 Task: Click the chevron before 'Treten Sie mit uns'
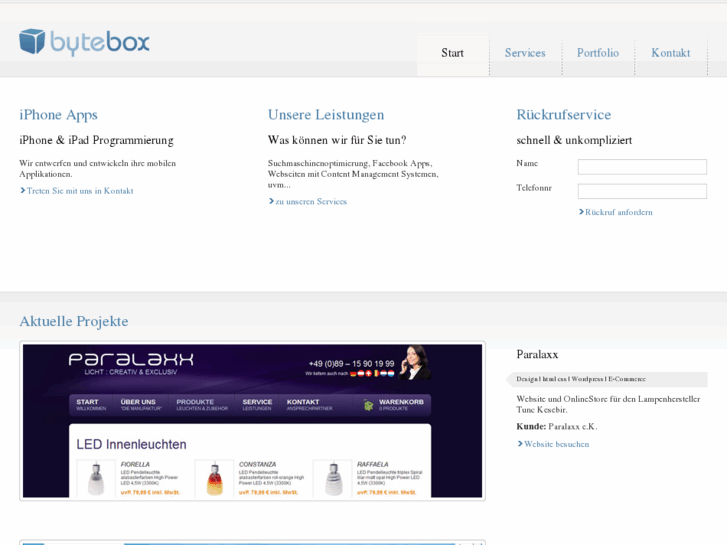click(22, 191)
